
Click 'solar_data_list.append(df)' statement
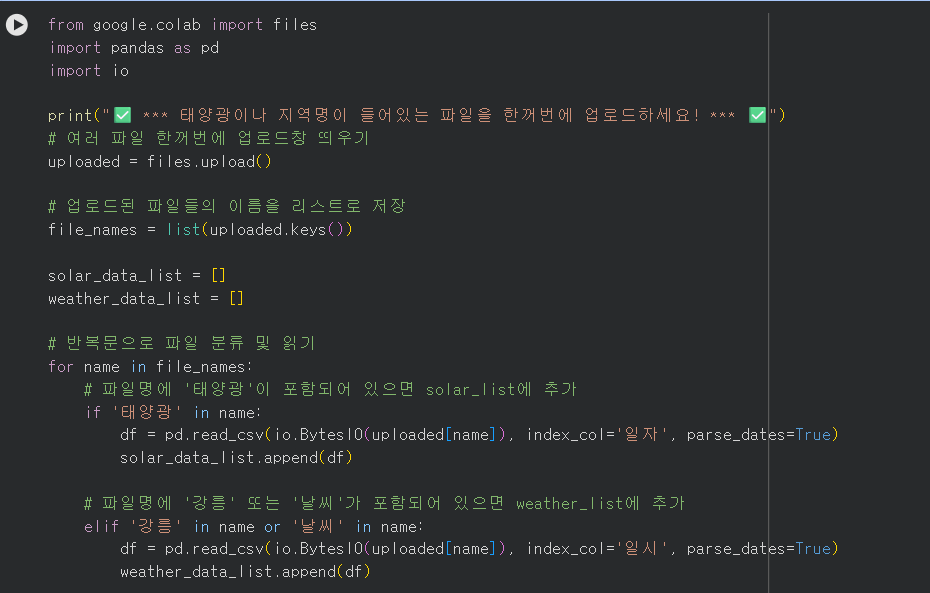pos(236,457)
